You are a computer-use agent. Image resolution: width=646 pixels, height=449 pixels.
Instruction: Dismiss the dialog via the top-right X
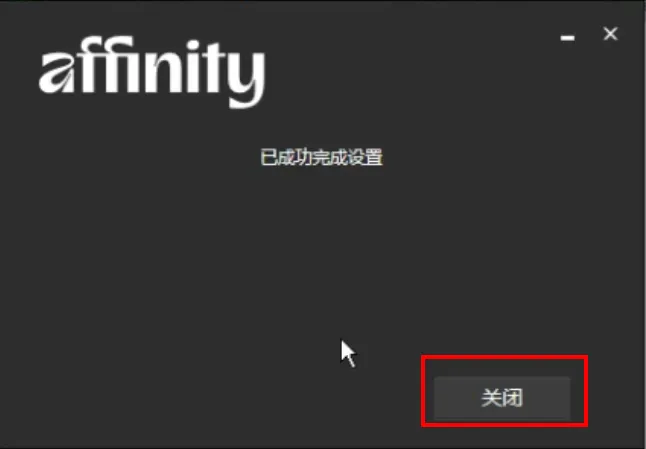pyautogui.click(x=610, y=34)
